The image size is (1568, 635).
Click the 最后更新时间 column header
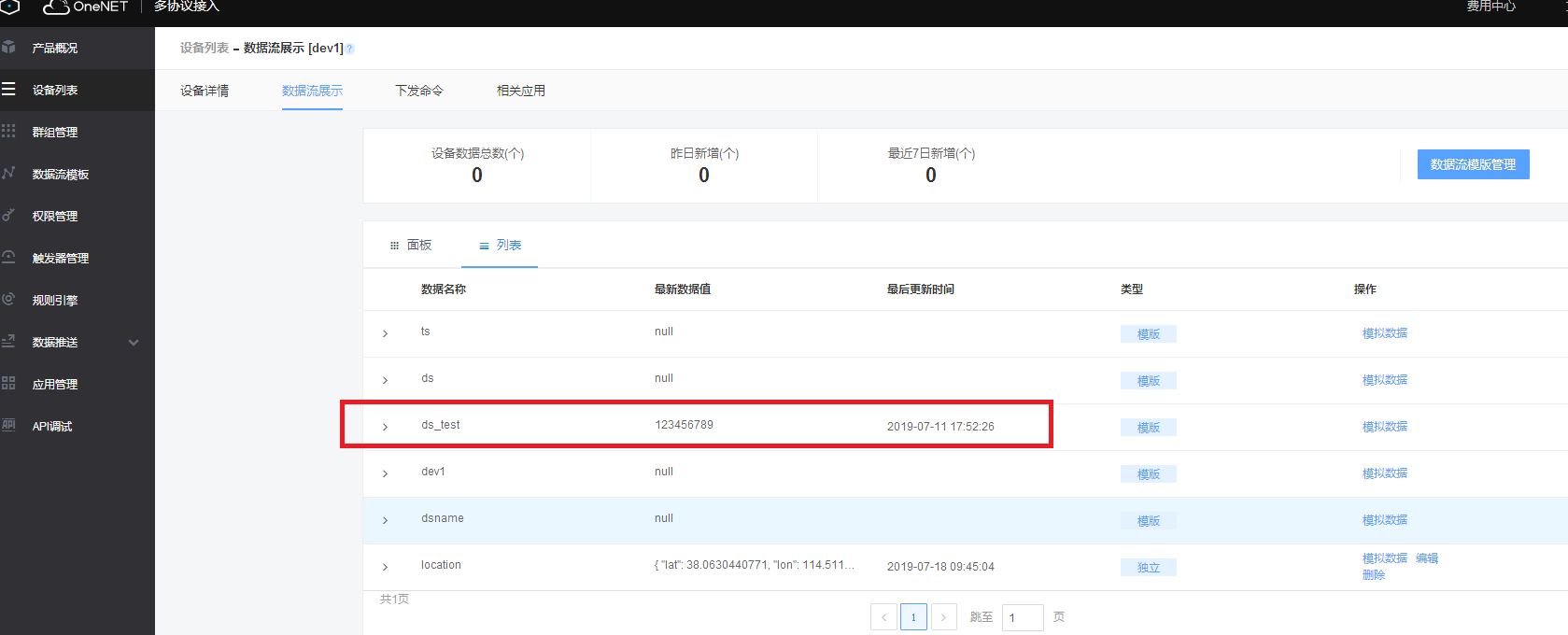coord(921,289)
